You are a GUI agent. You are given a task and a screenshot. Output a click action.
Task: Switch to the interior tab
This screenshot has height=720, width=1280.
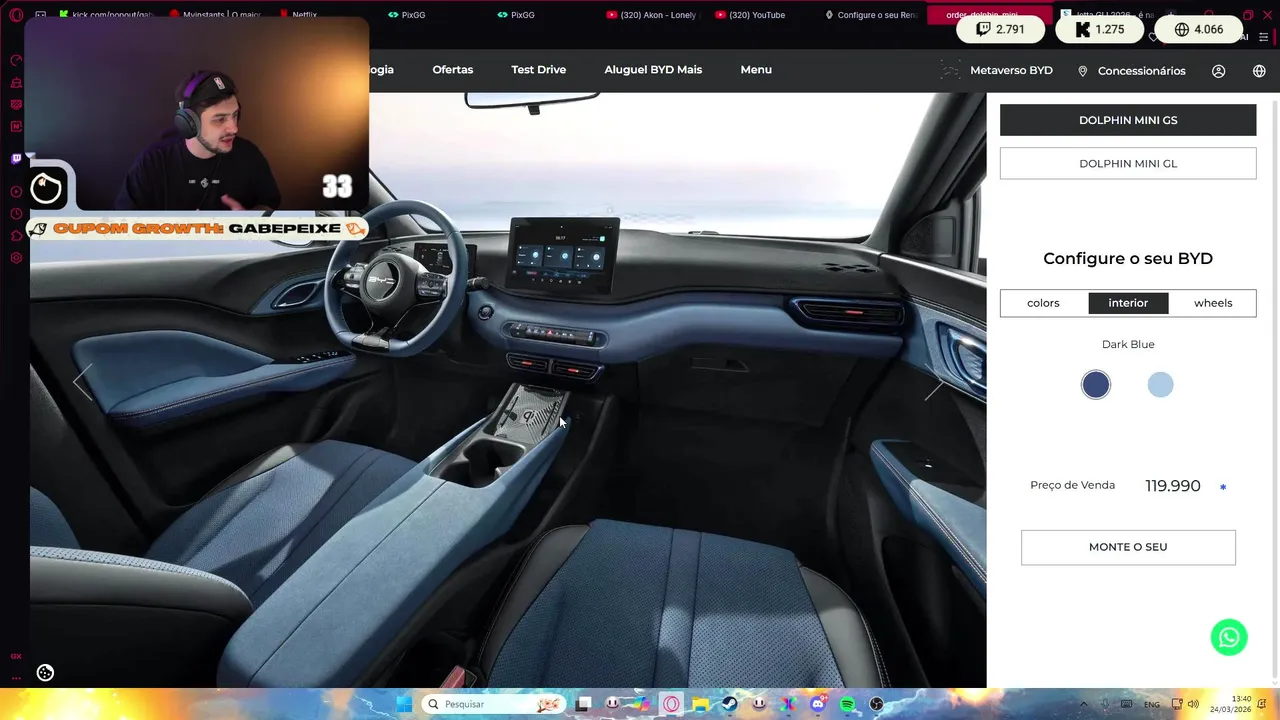[1128, 303]
